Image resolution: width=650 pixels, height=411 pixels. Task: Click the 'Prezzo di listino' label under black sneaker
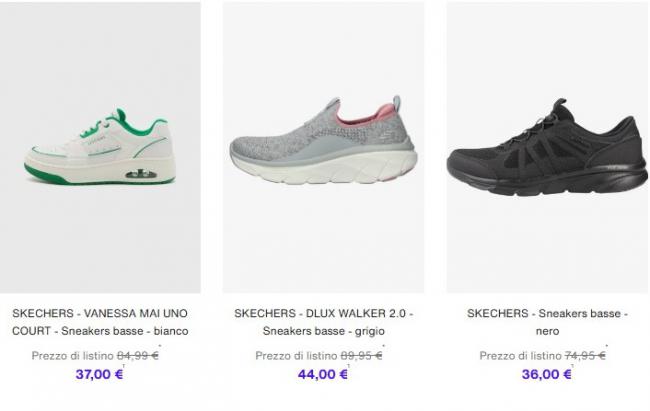(x=520, y=356)
